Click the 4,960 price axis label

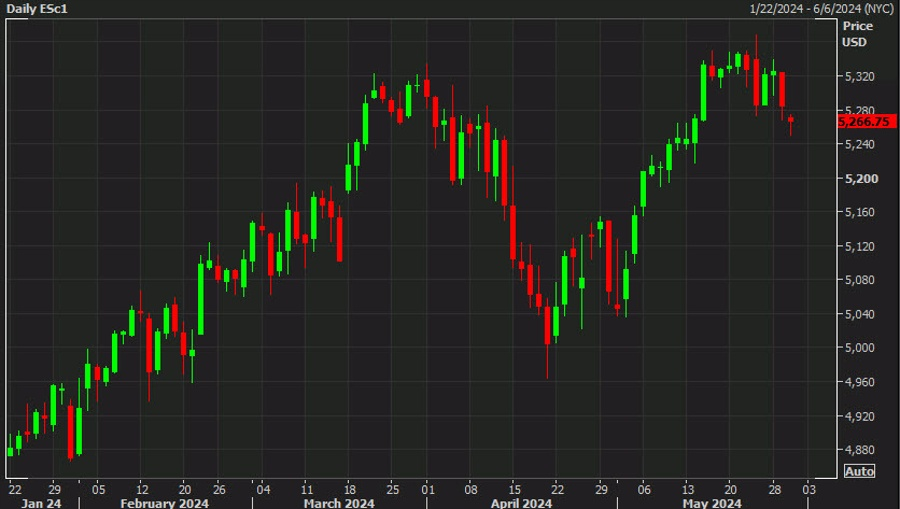[862, 382]
